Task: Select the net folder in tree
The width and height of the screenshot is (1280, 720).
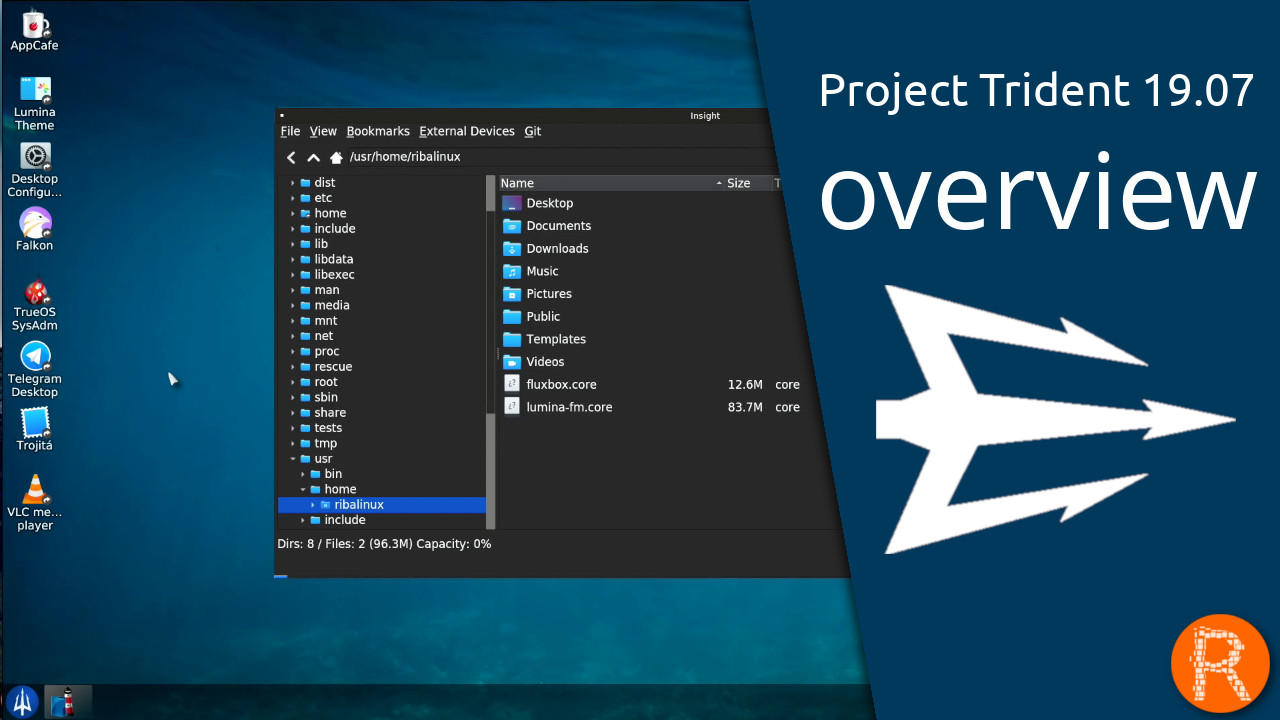Action: tap(324, 336)
